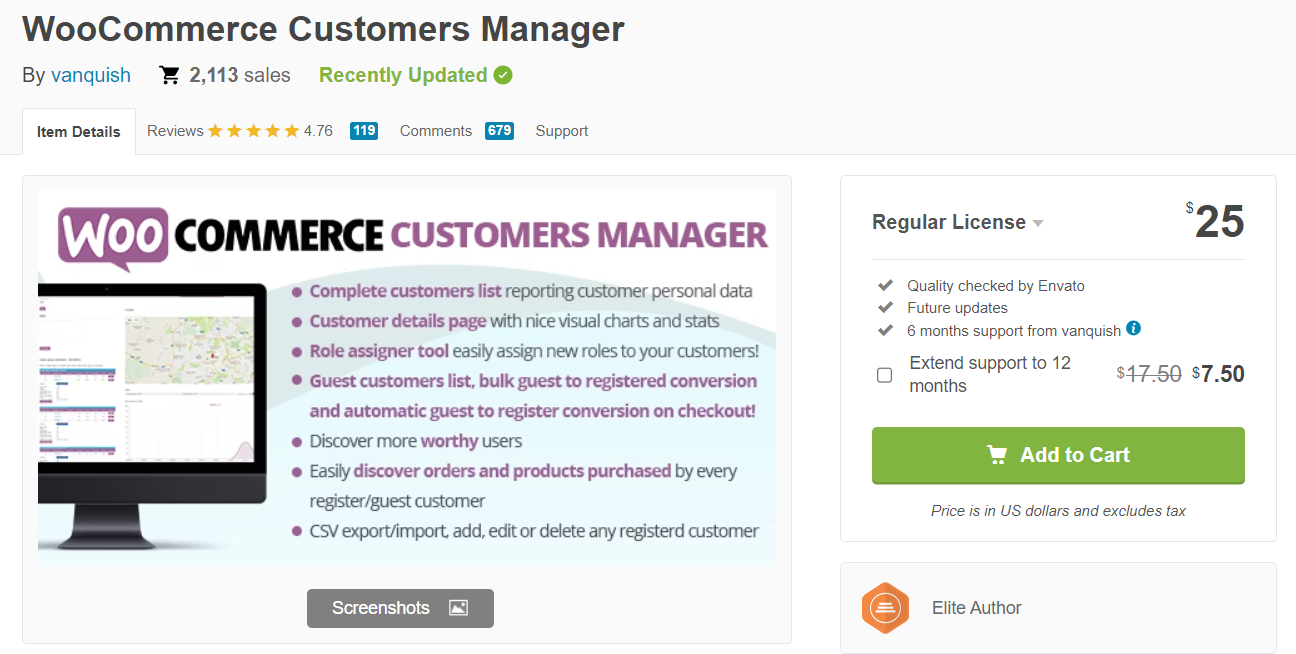Click the orange Elite Author badge icon
Image resolution: width=1296 pixels, height=654 pixels.
click(x=885, y=608)
